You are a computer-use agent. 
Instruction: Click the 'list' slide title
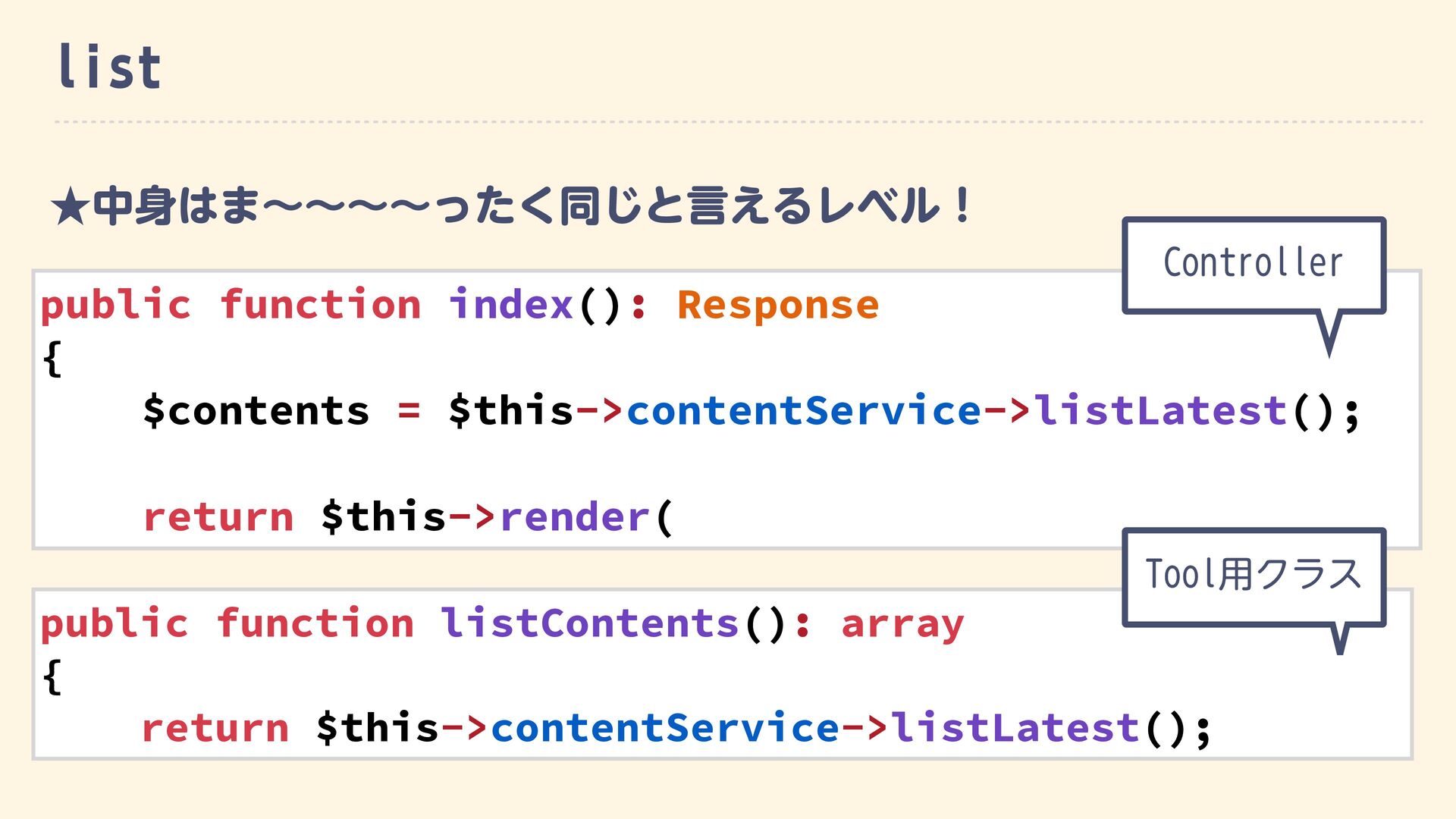[110, 67]
